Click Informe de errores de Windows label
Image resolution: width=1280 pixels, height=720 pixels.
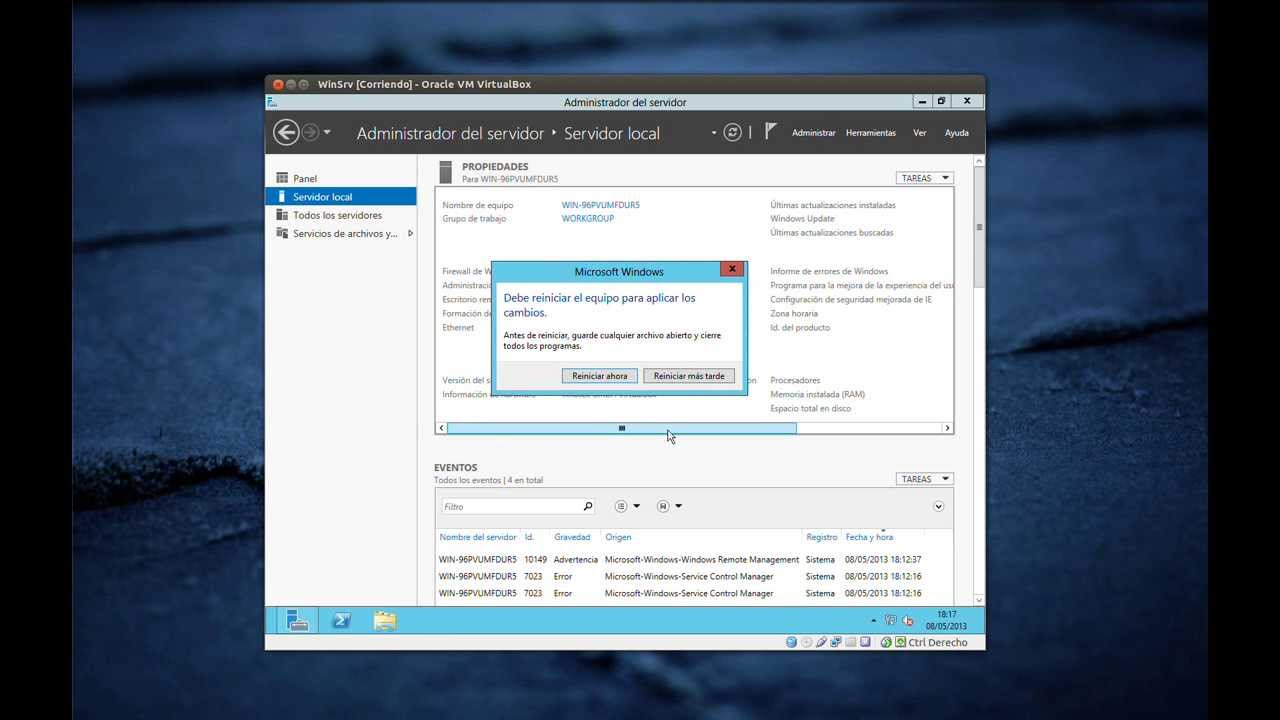(829, 271)
